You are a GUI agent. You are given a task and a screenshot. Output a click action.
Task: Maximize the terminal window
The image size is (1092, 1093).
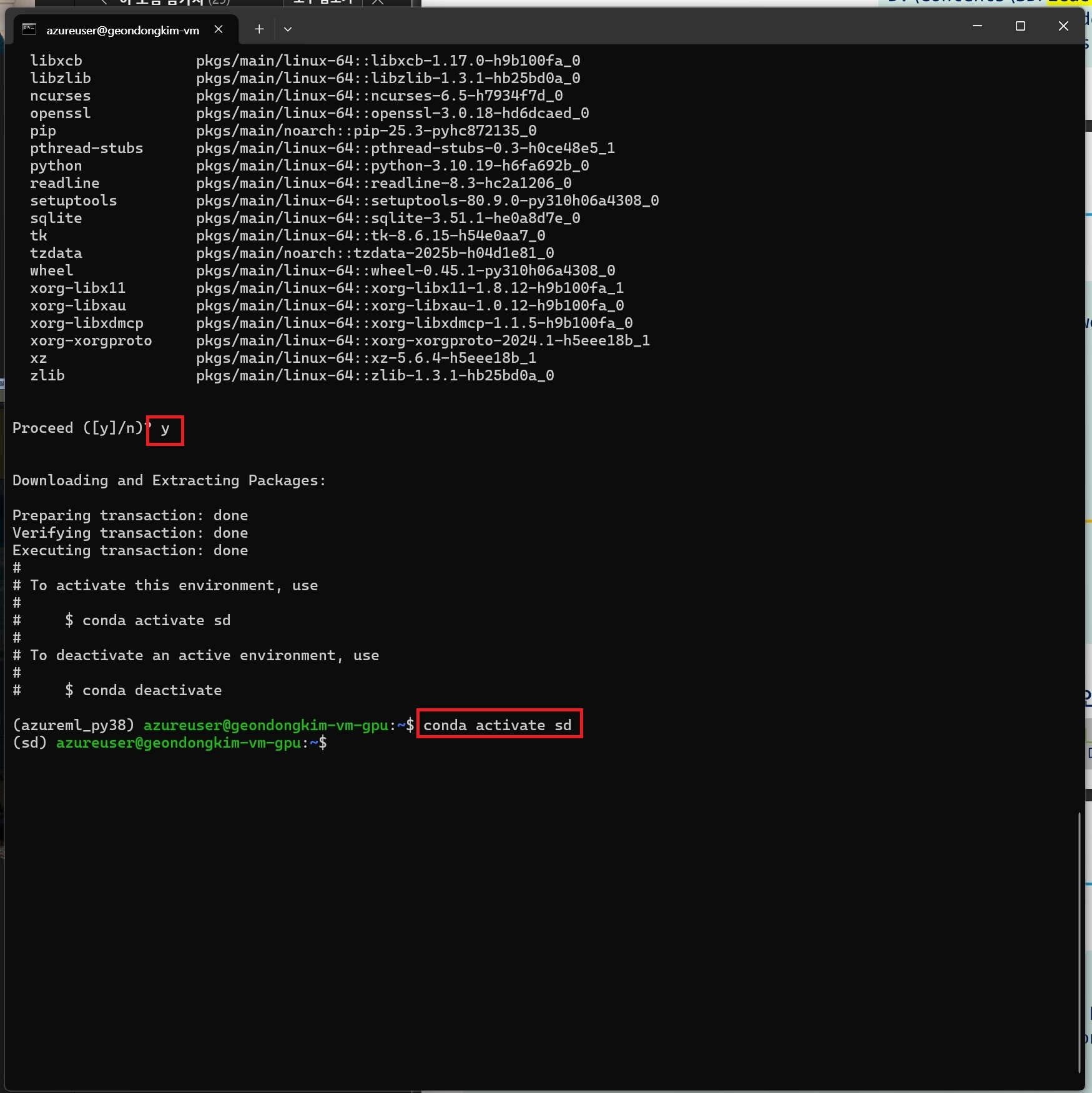(x=1020, y=26)
